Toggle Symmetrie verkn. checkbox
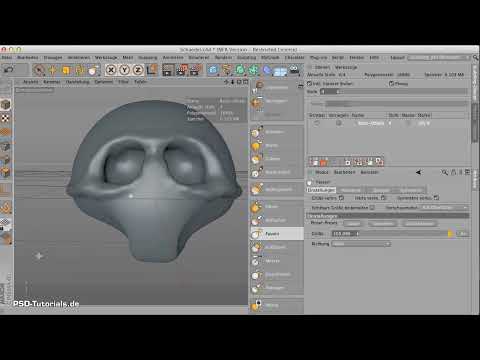The width and height of the screenshot is (480, 360). coord(436,198)
